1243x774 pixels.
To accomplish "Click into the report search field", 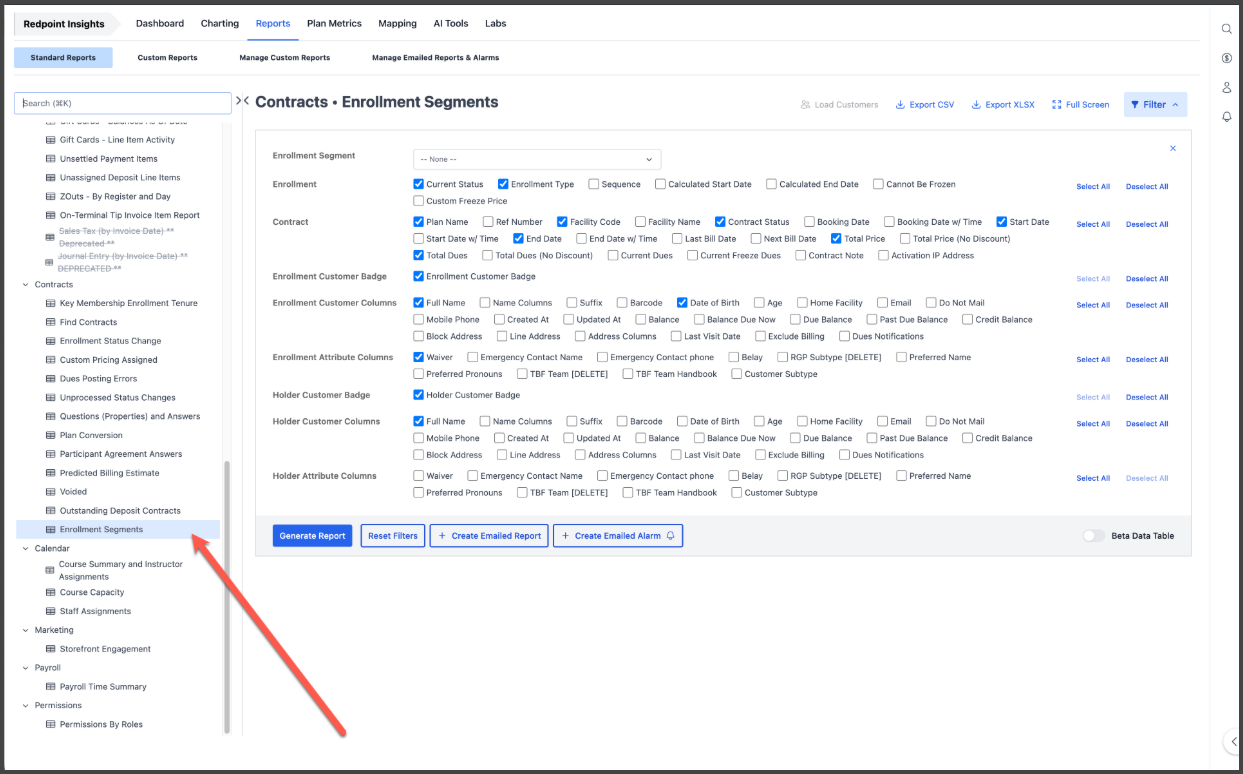I will (x=123, y=103).
